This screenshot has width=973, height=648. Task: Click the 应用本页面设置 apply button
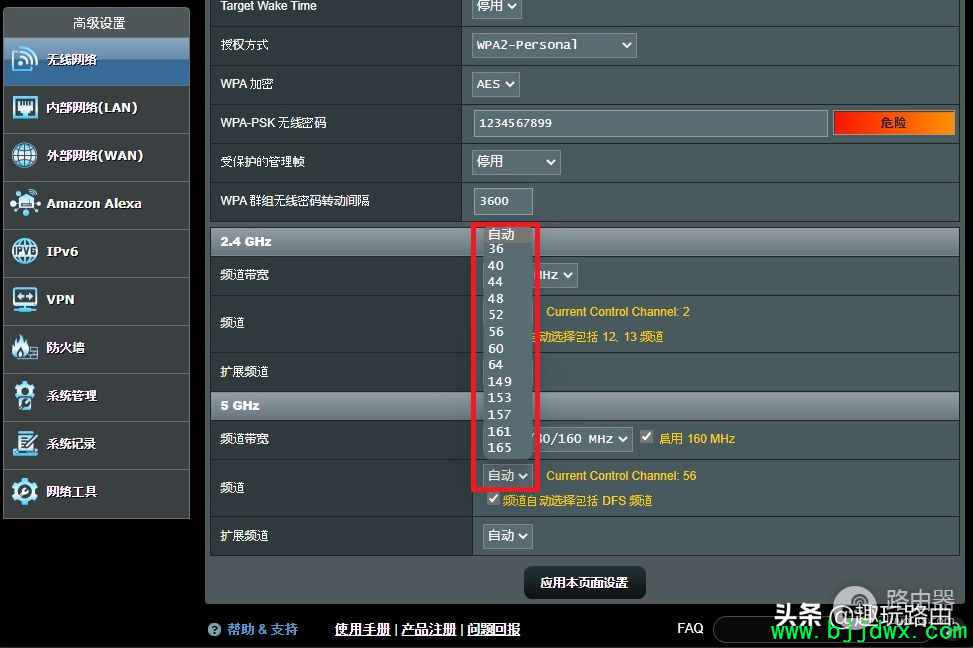pos(584,582)
